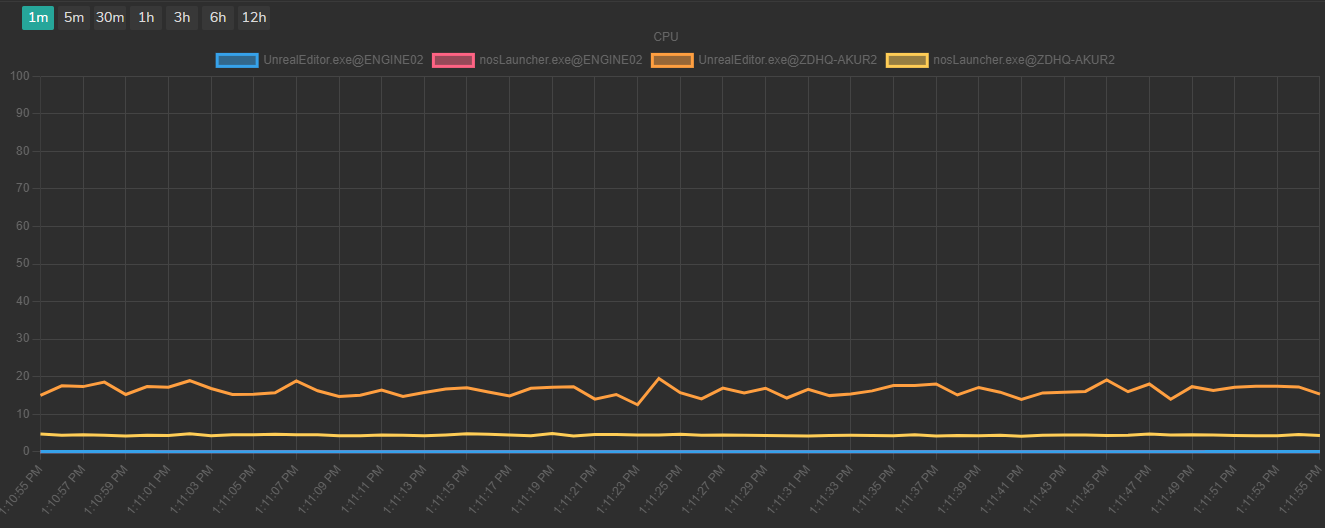
Task: Click the pink nosLauncher.exe@ENGINE02 legend swatch
Action: (453, 60)
